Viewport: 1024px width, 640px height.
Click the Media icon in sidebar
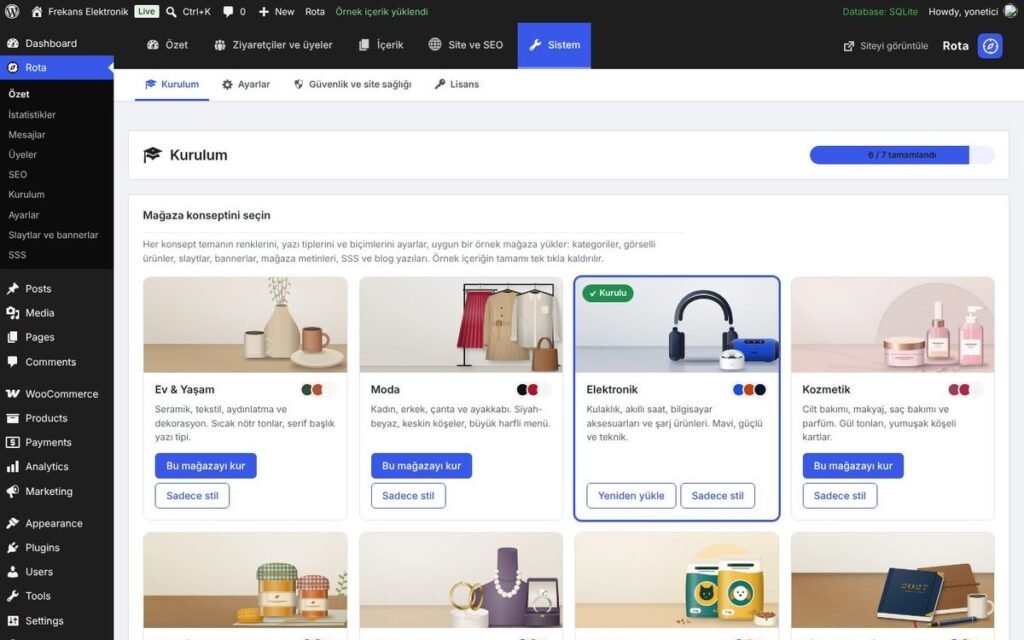12,313
